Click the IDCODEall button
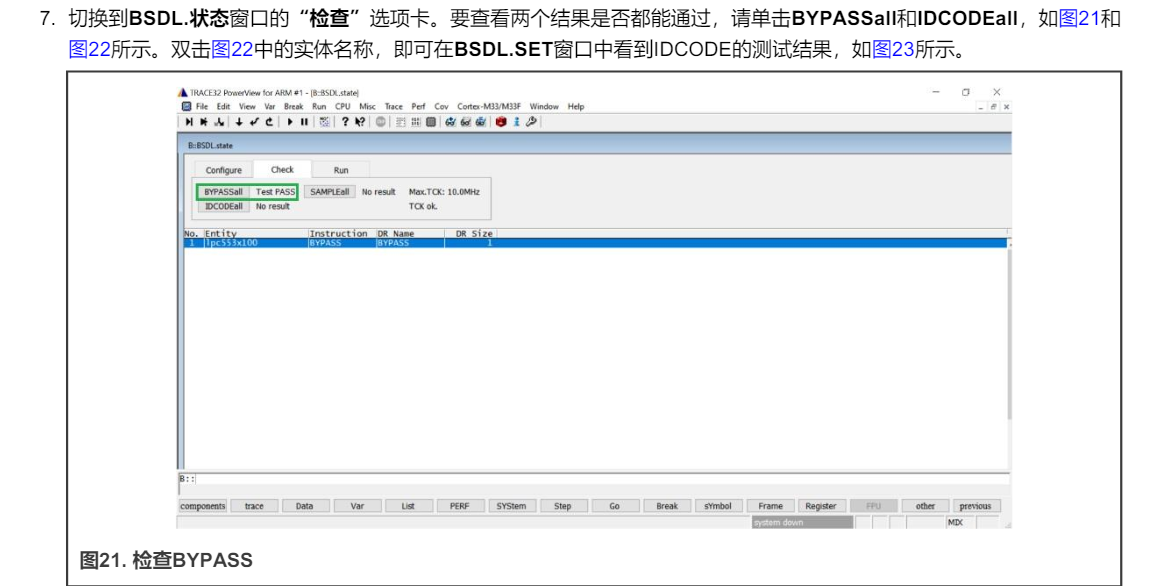The width and height of the screenshot is (1158, 586). click(x=224, y=206)
